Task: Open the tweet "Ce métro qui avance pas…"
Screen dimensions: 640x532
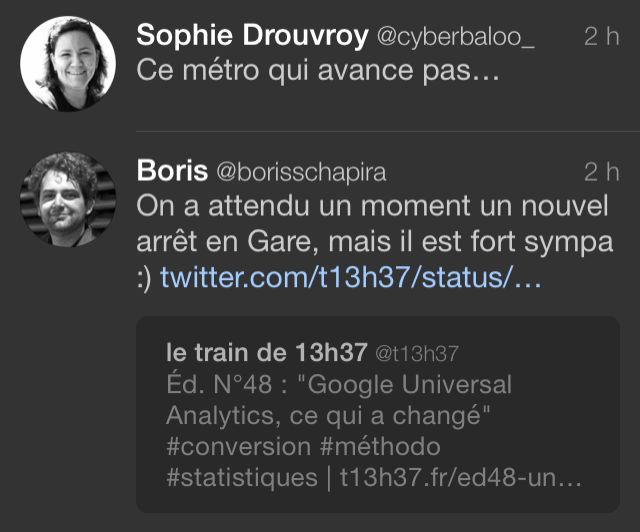Action: (318, 71)
